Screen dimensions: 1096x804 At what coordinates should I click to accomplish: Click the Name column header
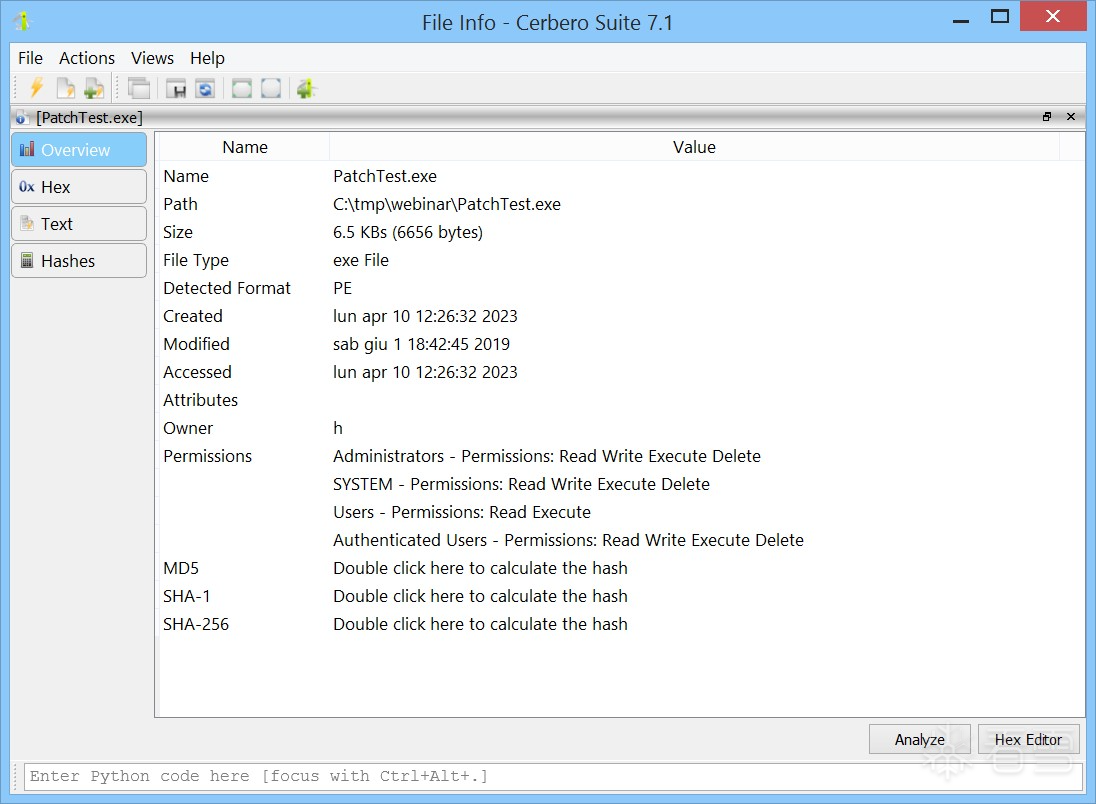coord(245,147)
